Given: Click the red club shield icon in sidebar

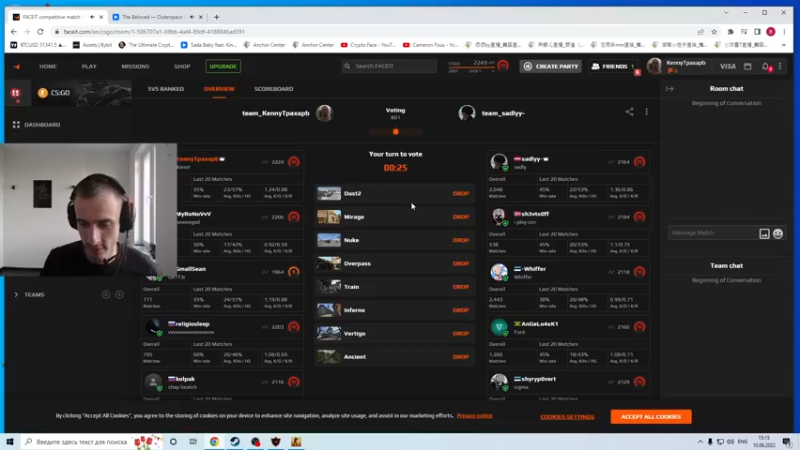Looking at the screenshot, I should click(x=16, y=93).
